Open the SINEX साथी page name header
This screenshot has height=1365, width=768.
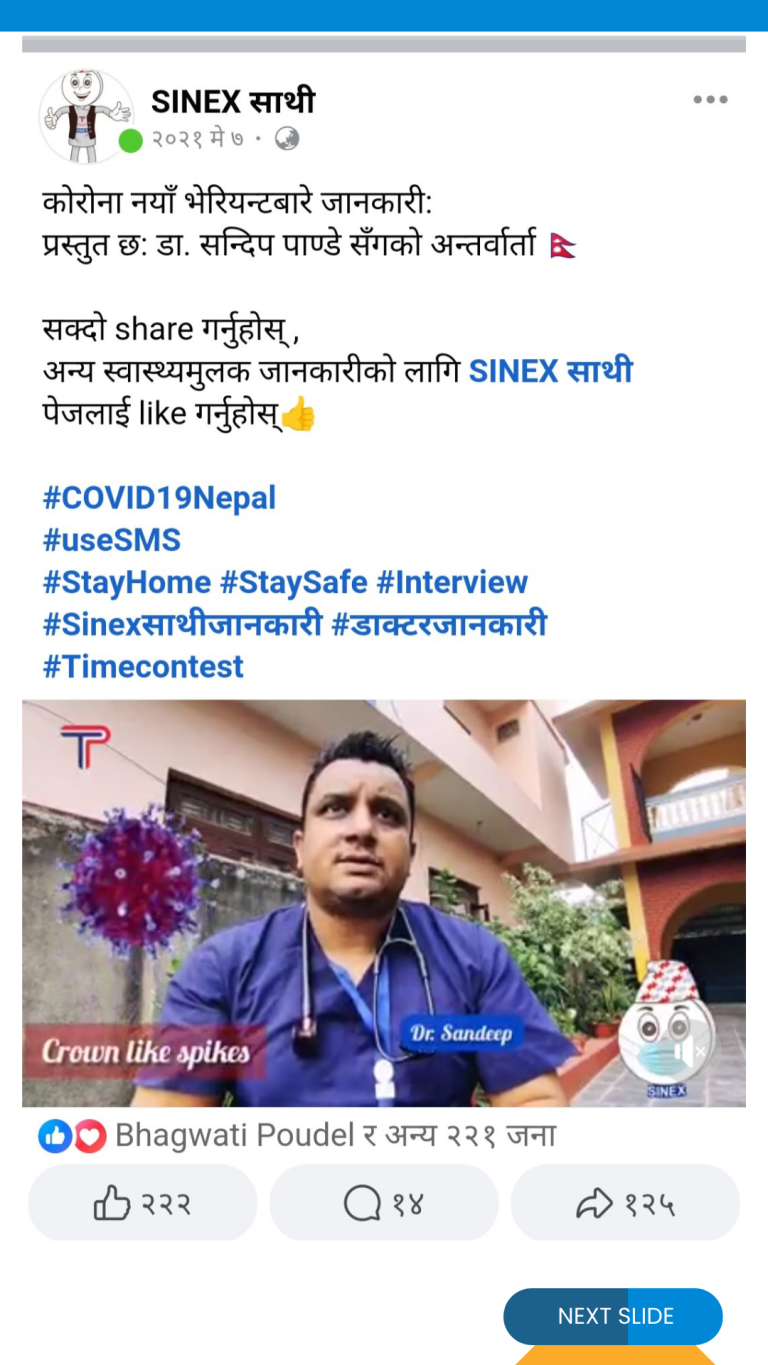tap(233, 101)
